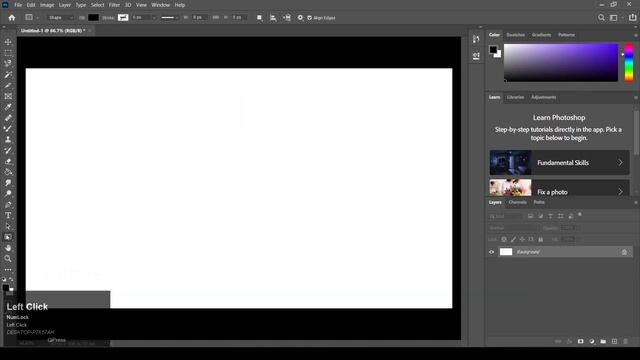The height and width of the screenshot is (360, 640).
Task: Click the rainbow hue slider
Action: pyautogui.click(x=629, y=63)
